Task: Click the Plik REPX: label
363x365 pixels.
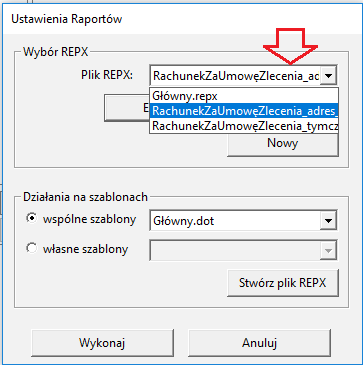Action: click(107, 76)
